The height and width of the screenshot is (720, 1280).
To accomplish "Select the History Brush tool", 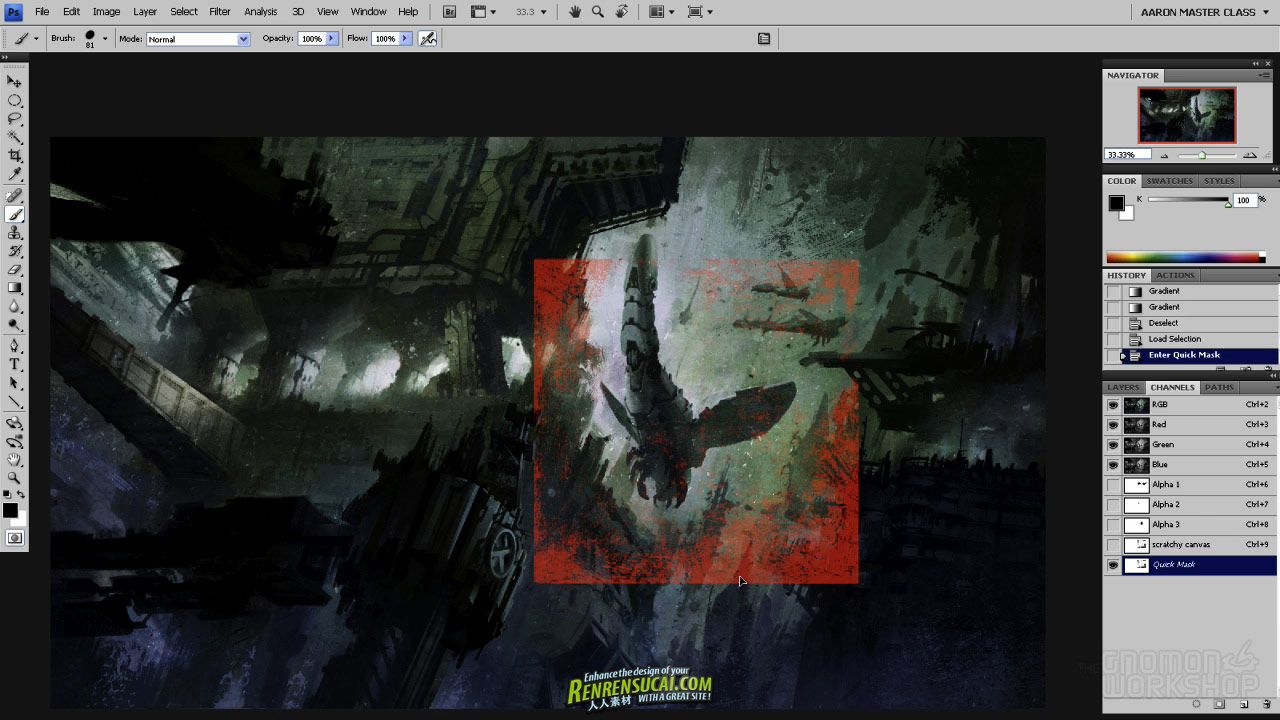I will coord(14,251).
